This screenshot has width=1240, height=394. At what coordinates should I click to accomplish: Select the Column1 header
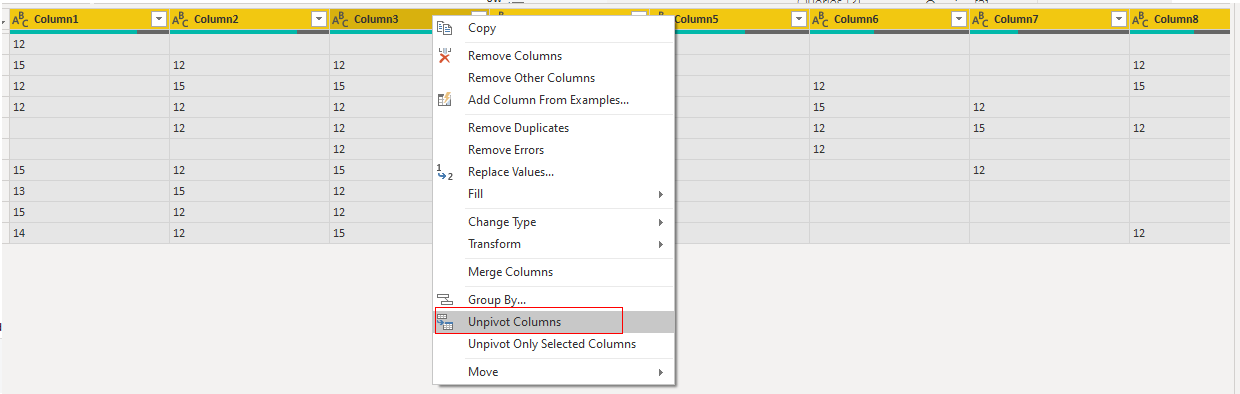coord(89,19)
